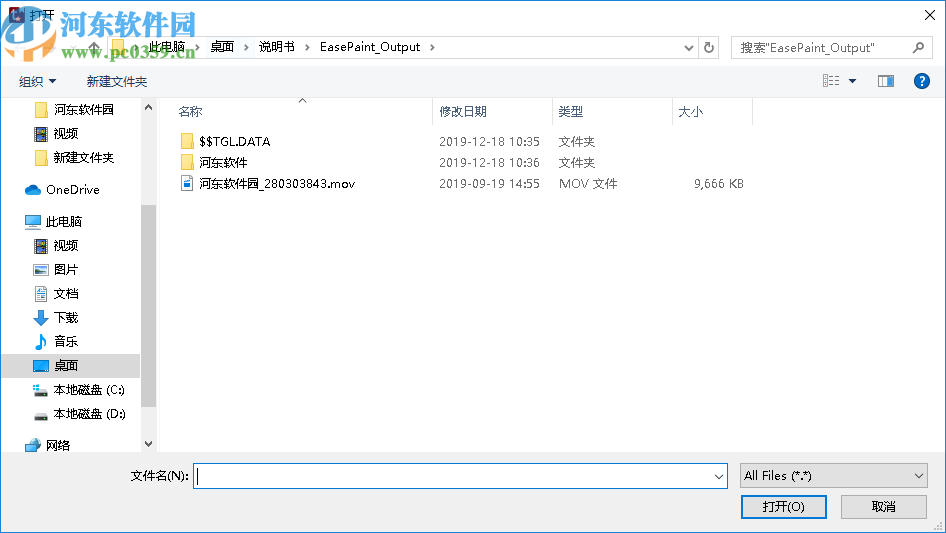
Task: Click the change view layout icon
Action: point(831,81)
